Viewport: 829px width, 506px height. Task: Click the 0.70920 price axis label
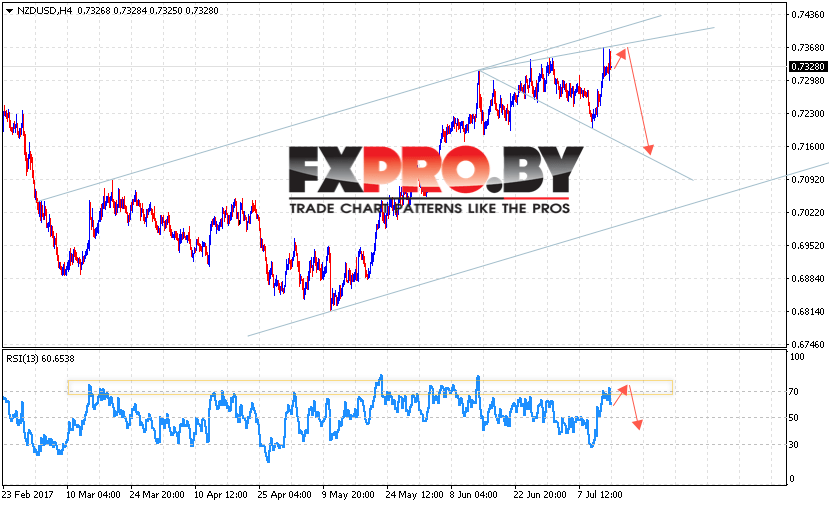(808, 180)
